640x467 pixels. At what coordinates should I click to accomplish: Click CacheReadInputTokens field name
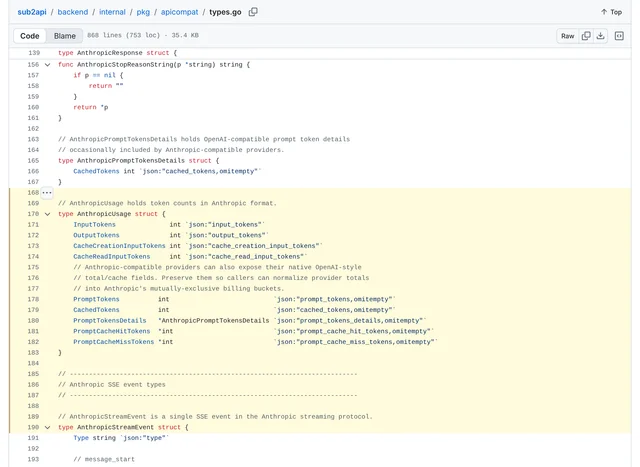click(x=112, y=256)
